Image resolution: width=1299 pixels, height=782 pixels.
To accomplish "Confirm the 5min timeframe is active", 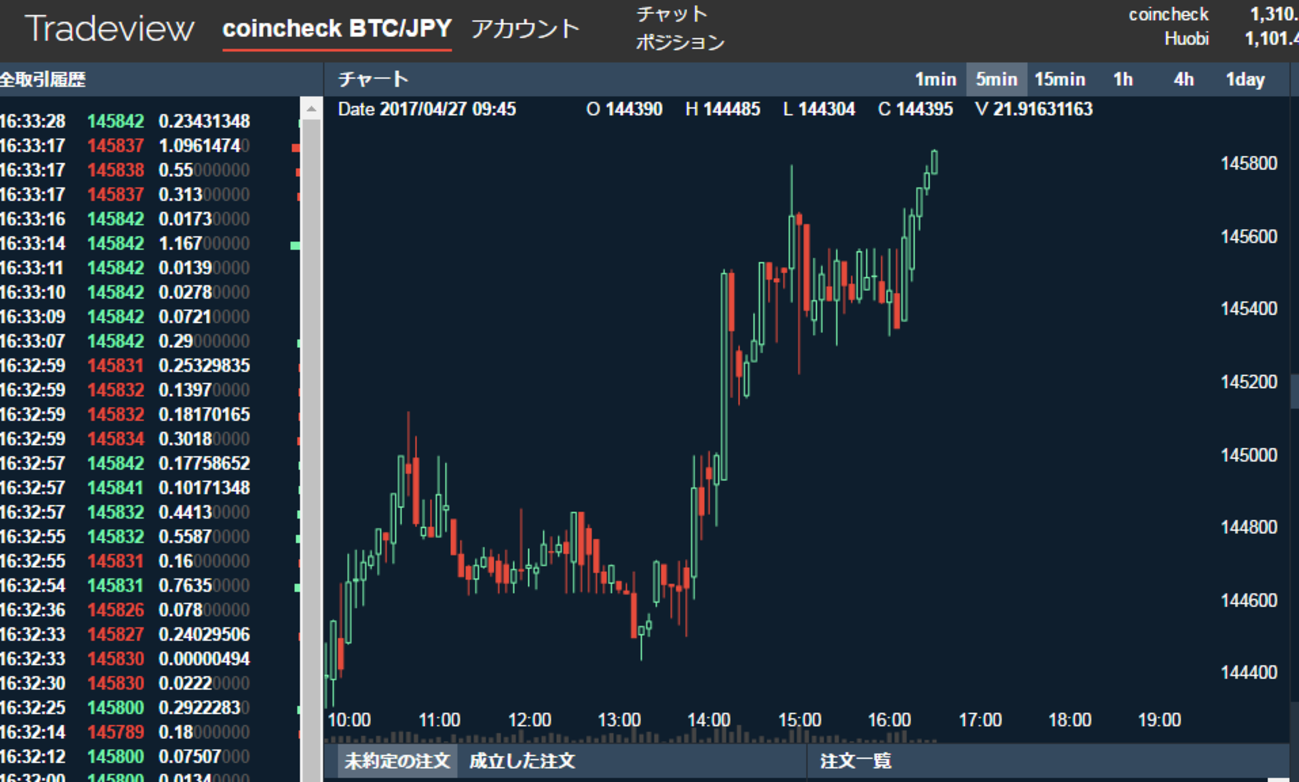I will 996,79.
